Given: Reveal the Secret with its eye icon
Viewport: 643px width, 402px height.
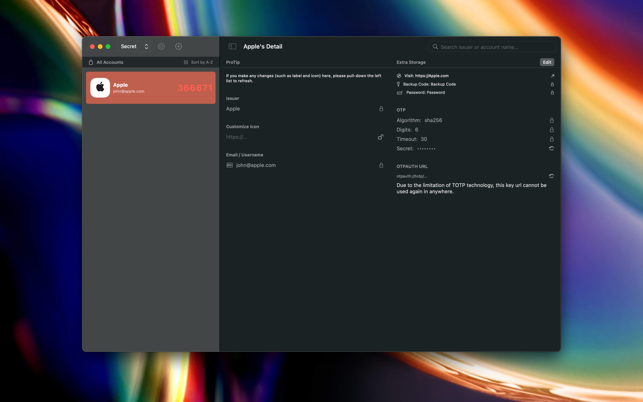Looking at the screenshot, I should [552, 148].
